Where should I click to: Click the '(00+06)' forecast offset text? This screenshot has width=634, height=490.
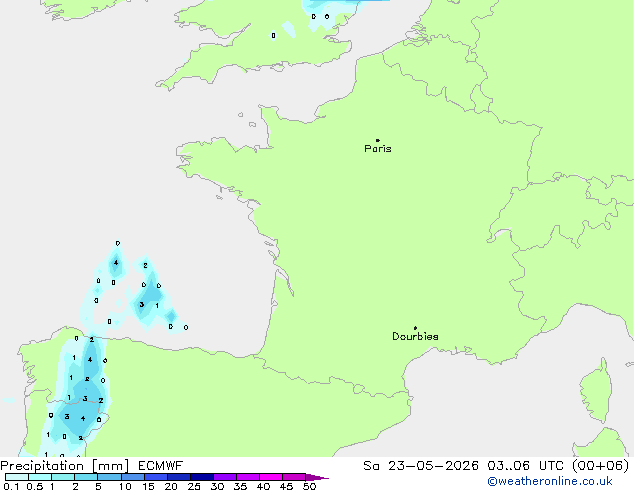point(600,466)
